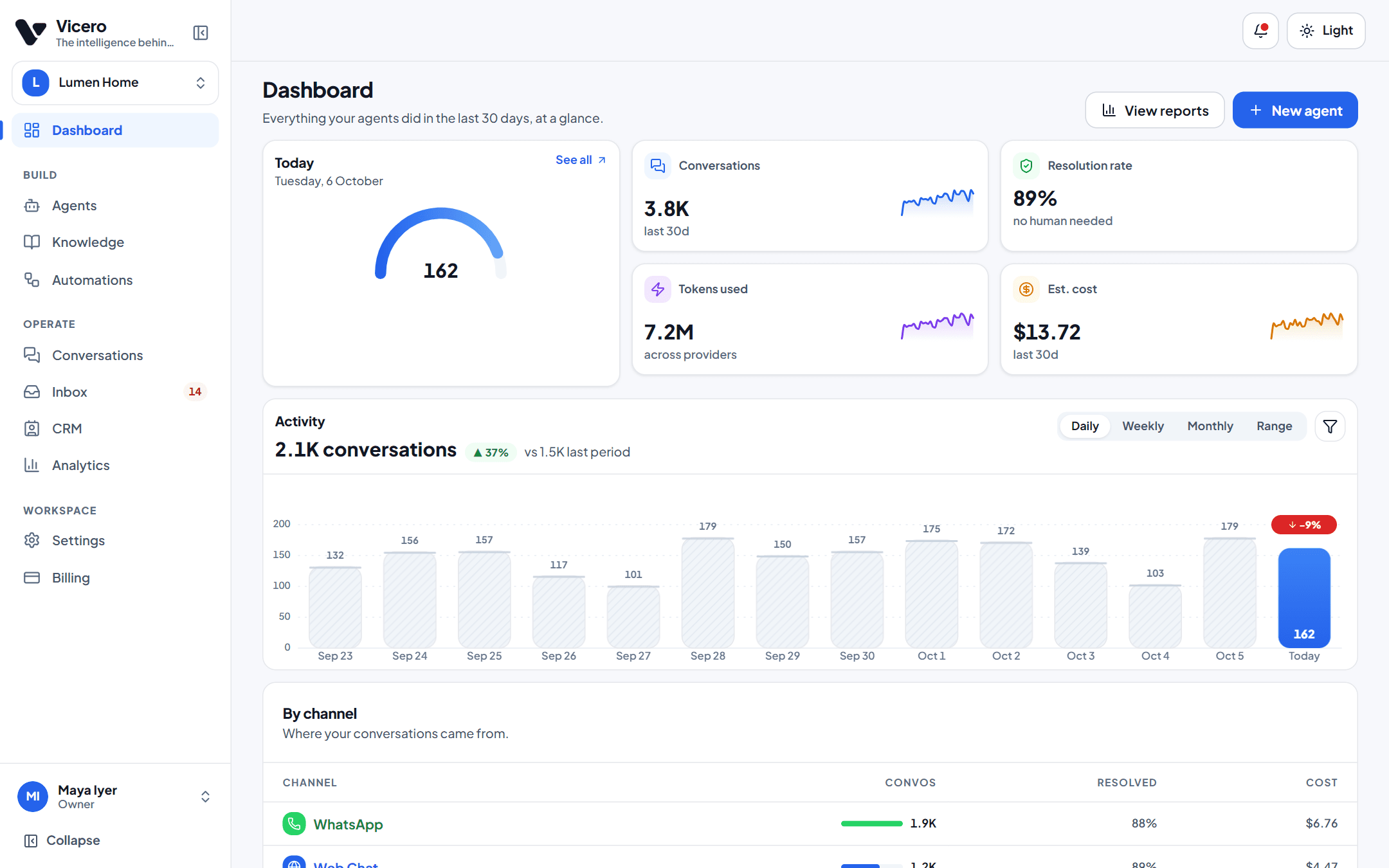Click the Vicero logo

click(x=31, y=32)
